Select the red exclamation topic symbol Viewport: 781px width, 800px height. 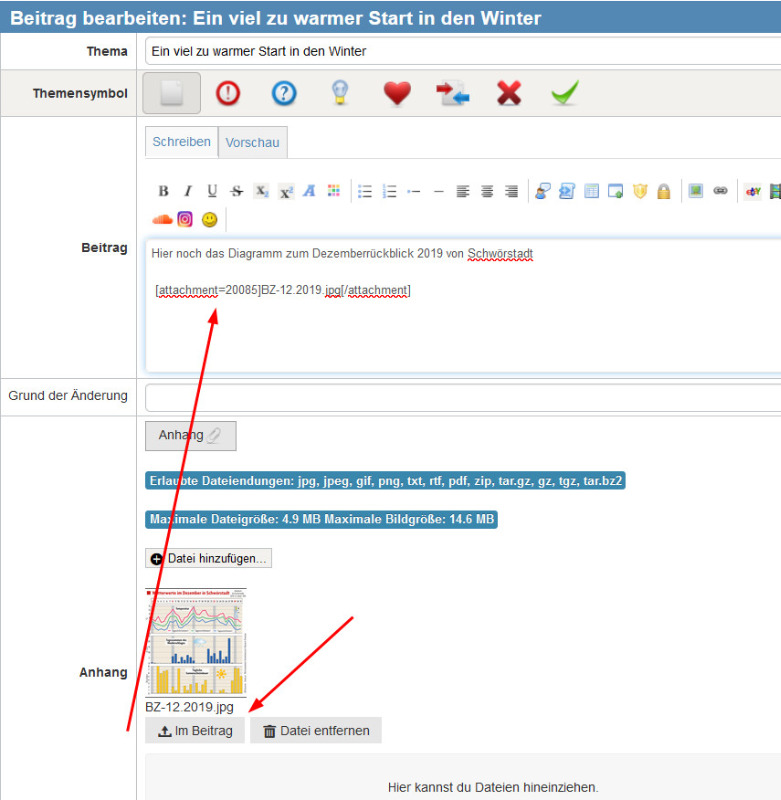point(229,93)
